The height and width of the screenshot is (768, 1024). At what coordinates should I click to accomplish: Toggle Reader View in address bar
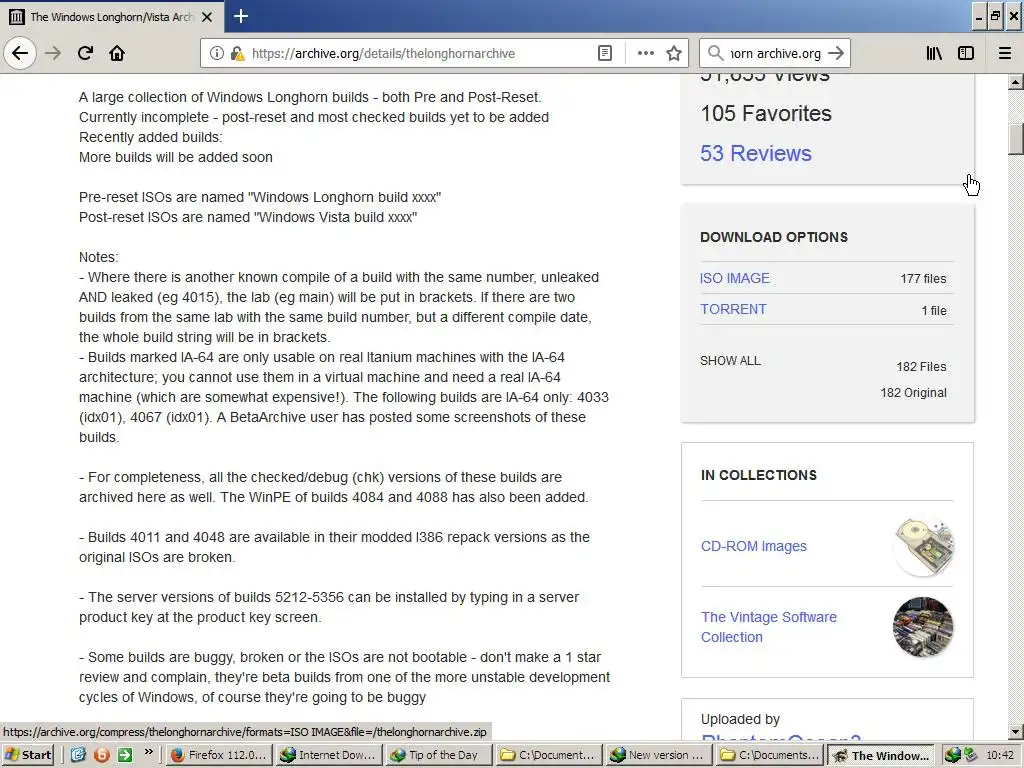tap(605, 53)
